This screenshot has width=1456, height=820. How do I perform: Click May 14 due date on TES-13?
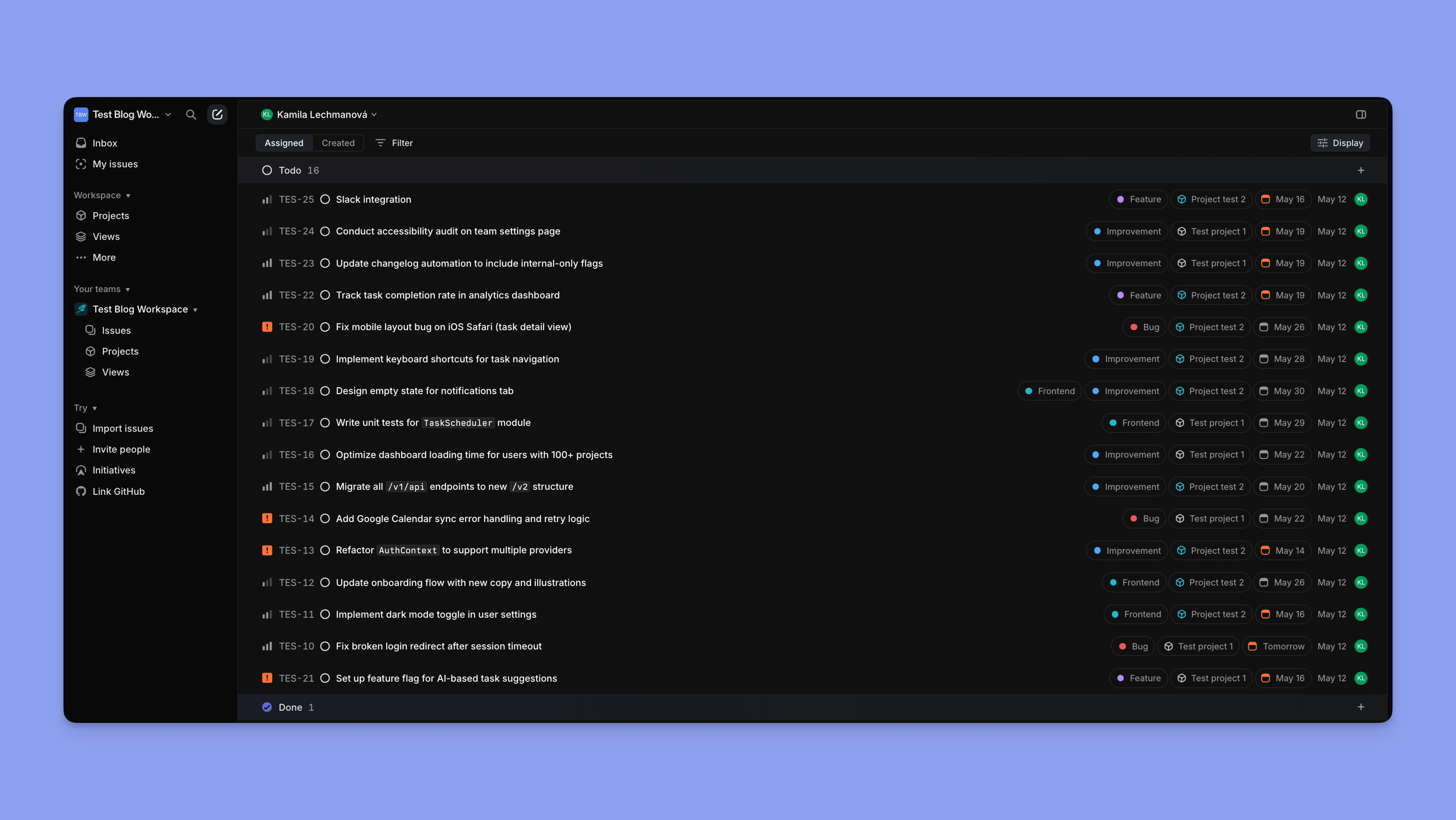click(x=1283, y=550)
